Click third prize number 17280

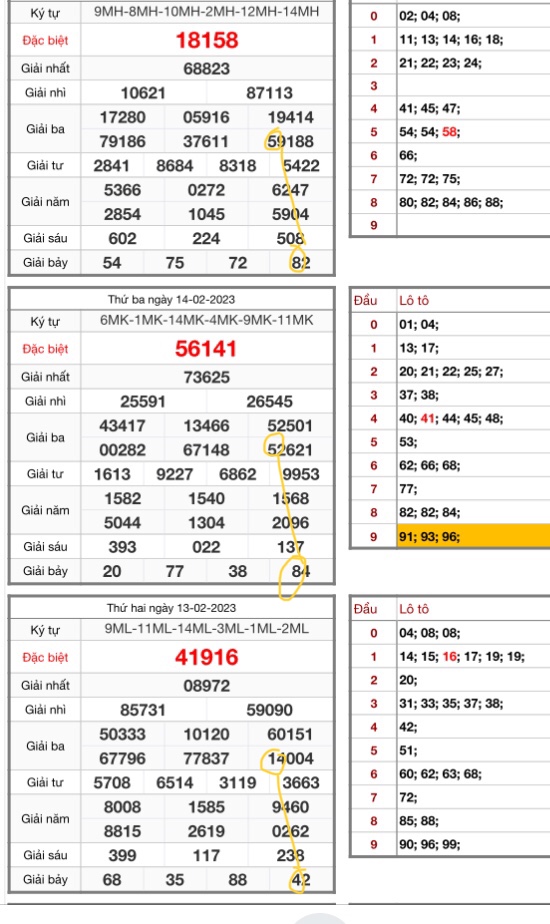tap(123, 117)
